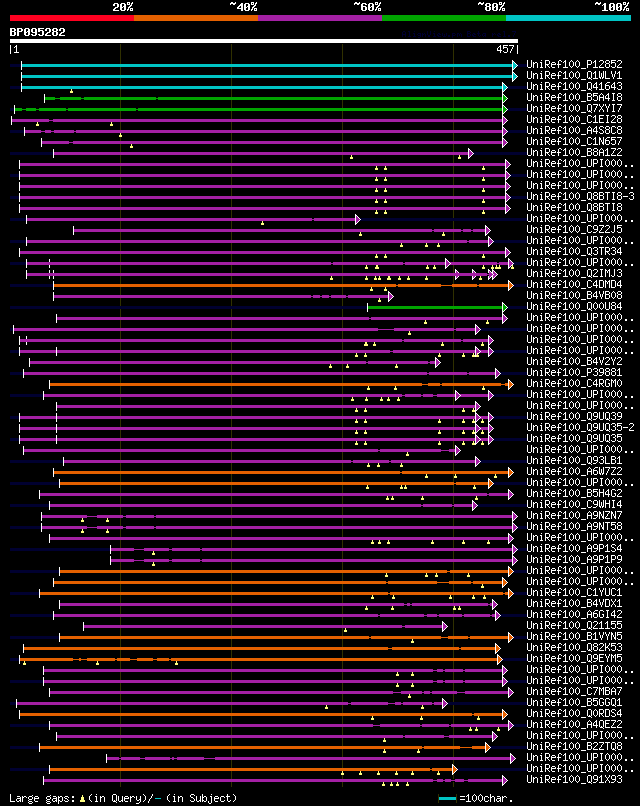Select the UniRef100_C1N657 label
Viewport: 640px width, 806px height.
click(x=574, y=141)
